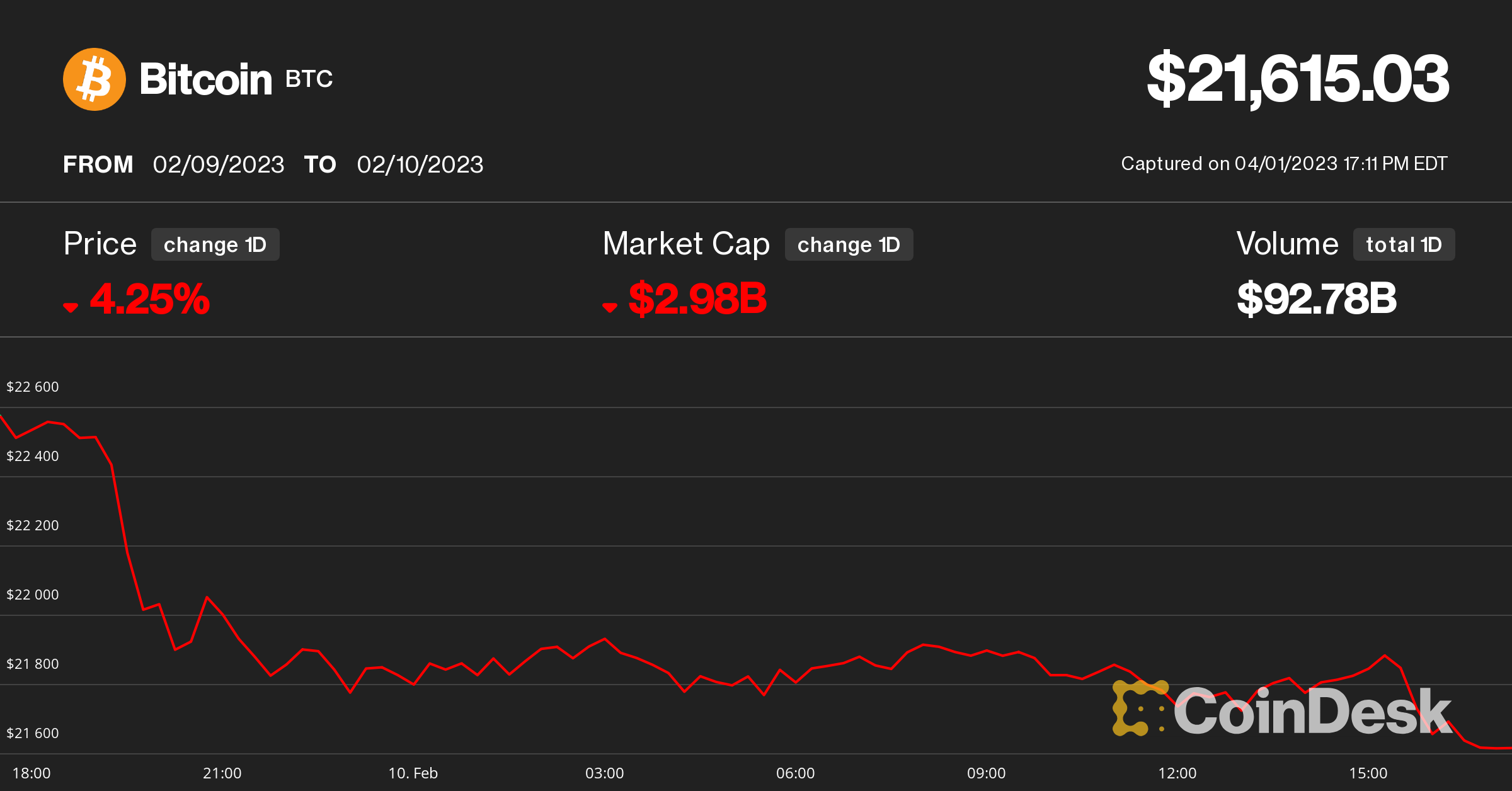The image size is (1512, 791).
Task: Click the 'Price' heading
Action: (x=100, y=244)
